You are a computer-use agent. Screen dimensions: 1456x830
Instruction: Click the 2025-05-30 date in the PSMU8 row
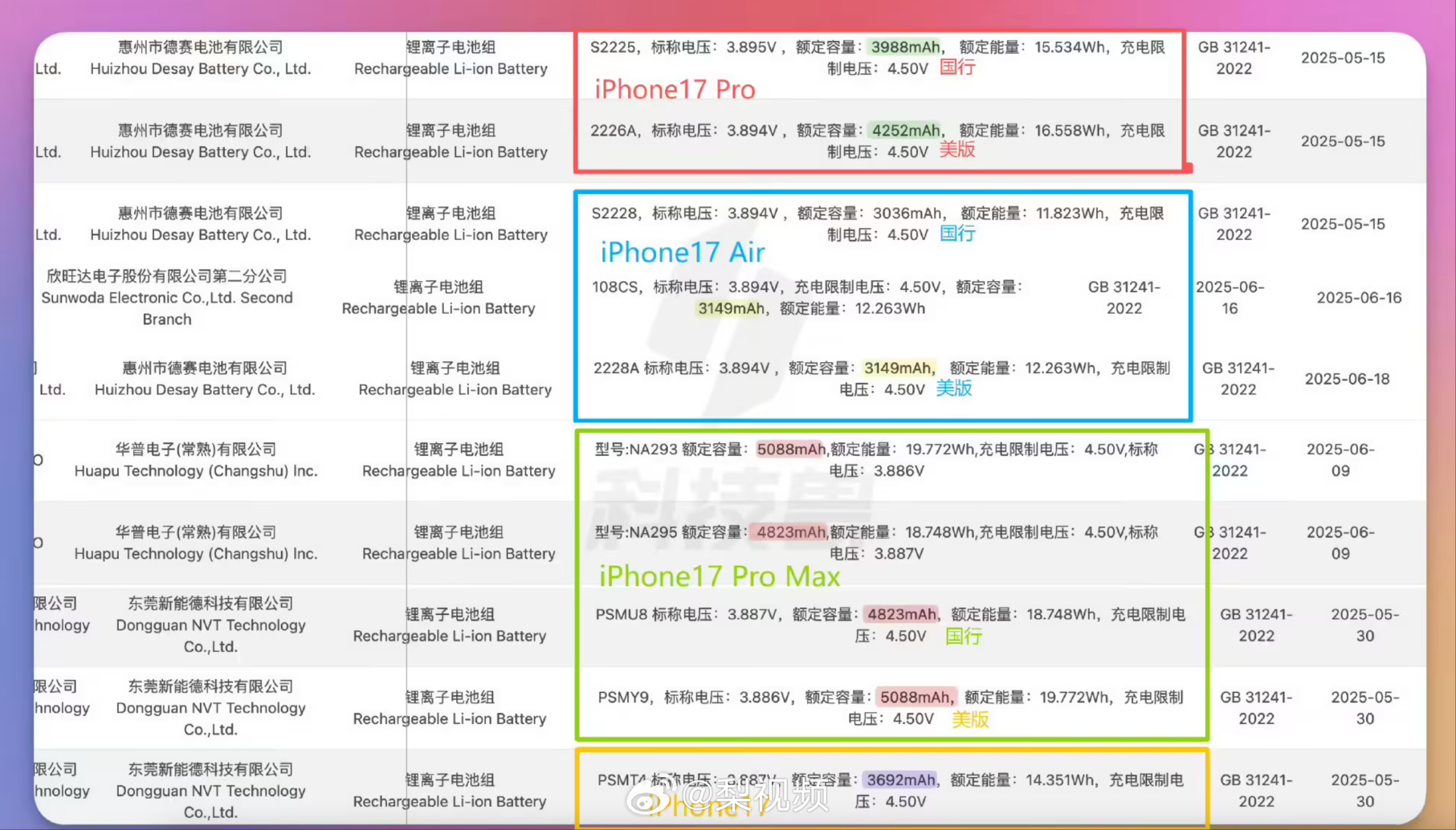(x=1365, y=625)
